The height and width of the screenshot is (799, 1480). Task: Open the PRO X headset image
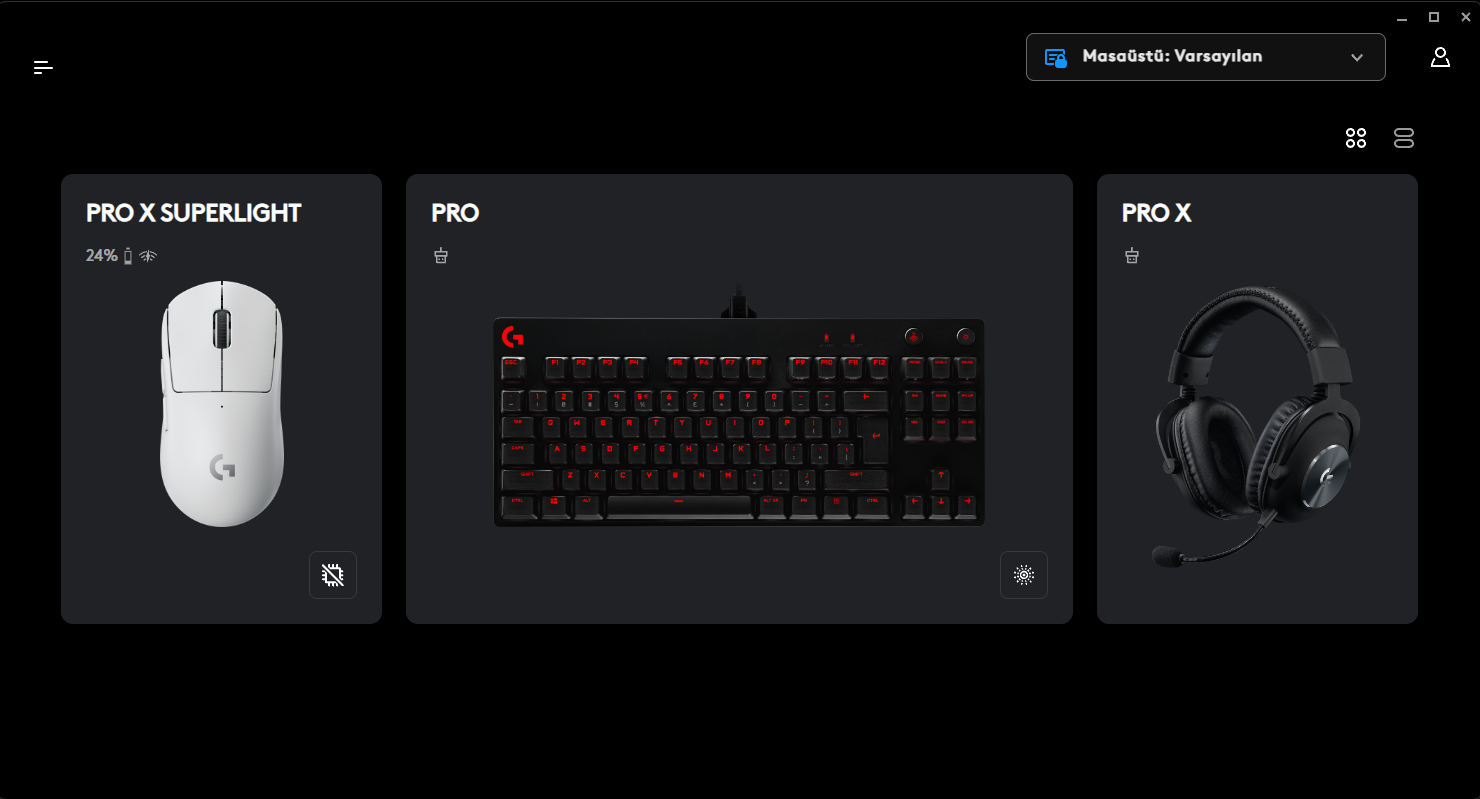1257,427
